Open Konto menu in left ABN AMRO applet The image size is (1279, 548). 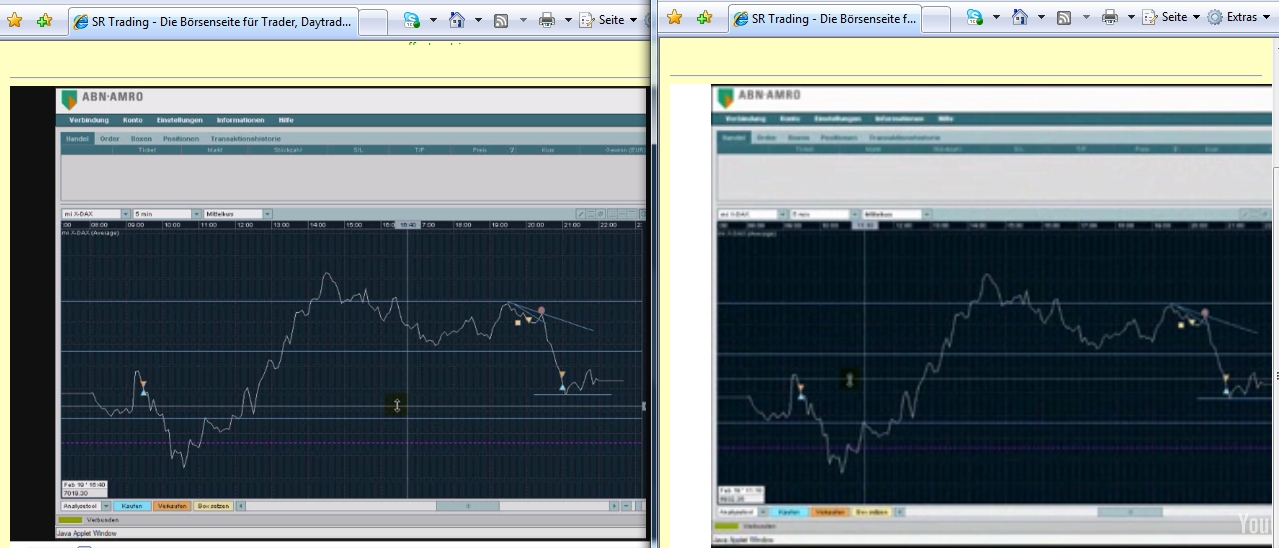[133, 120]
